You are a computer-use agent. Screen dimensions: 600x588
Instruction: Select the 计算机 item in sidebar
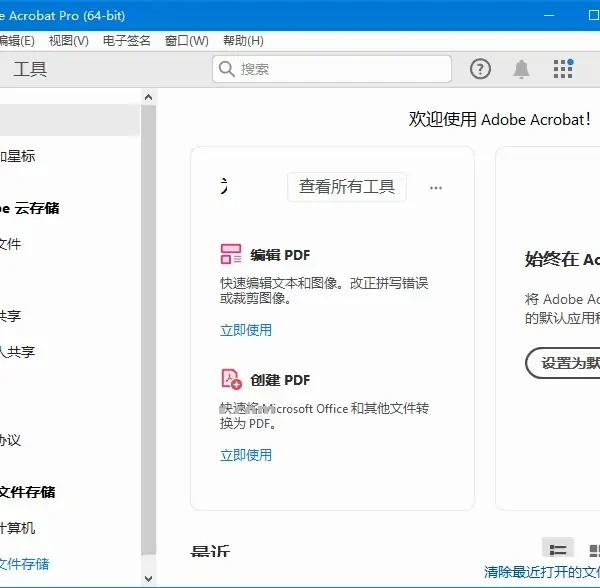pyautogui.click(x=18, y=528)
